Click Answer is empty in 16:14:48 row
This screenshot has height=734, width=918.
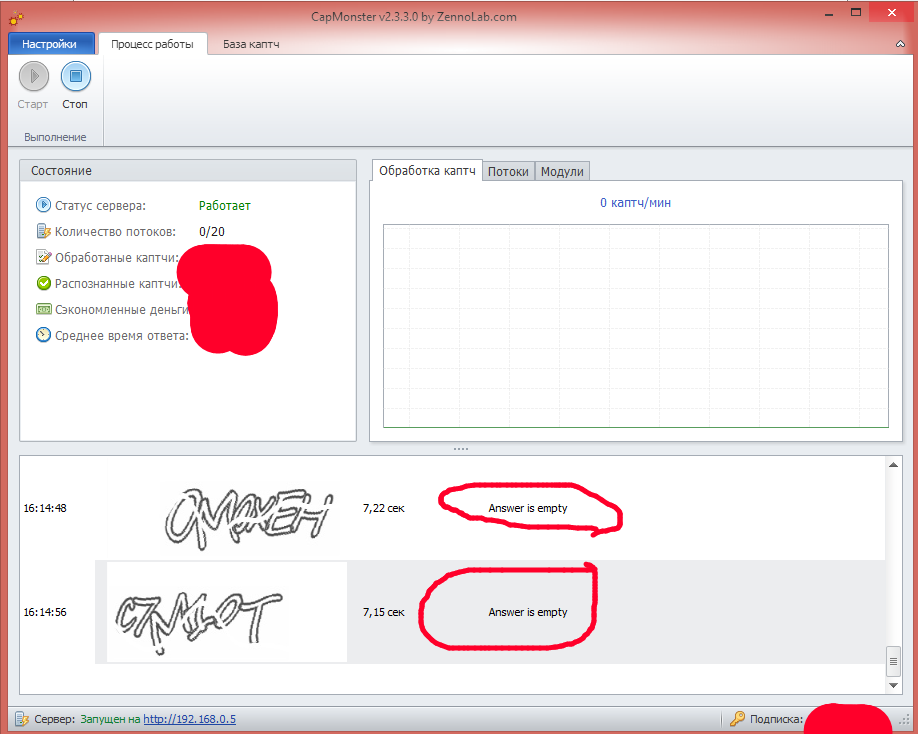527,508
